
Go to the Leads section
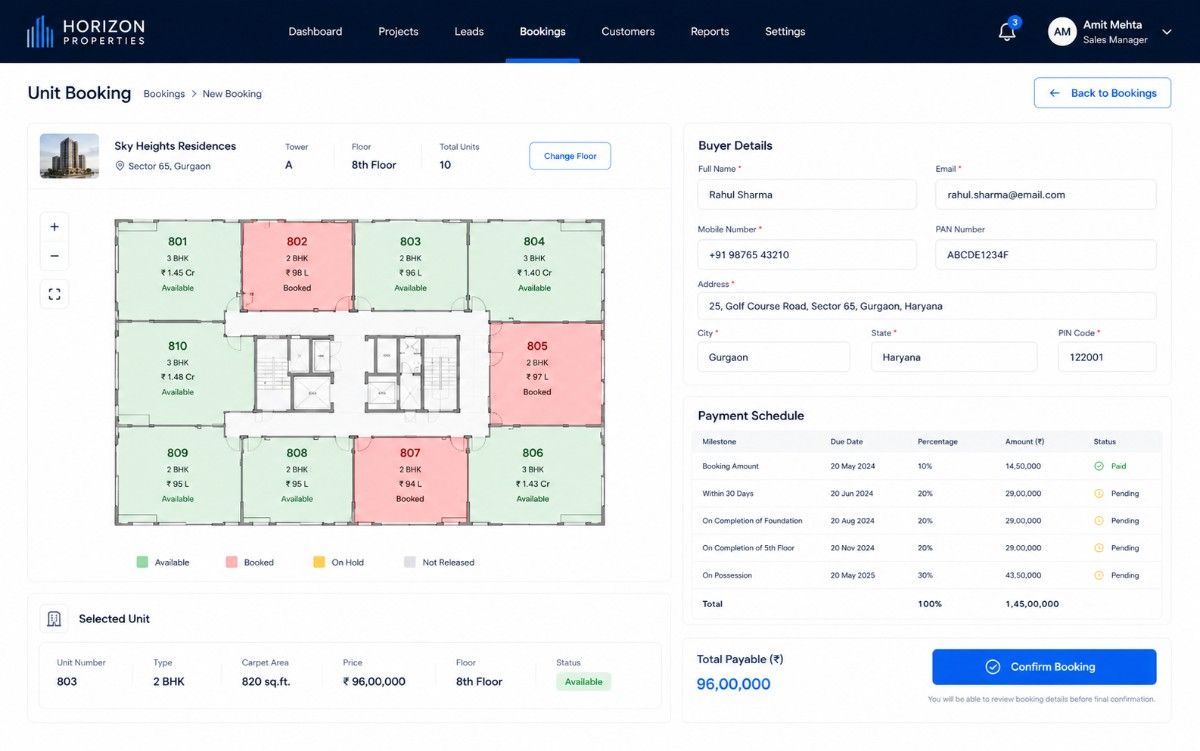(x=469, y=32)
